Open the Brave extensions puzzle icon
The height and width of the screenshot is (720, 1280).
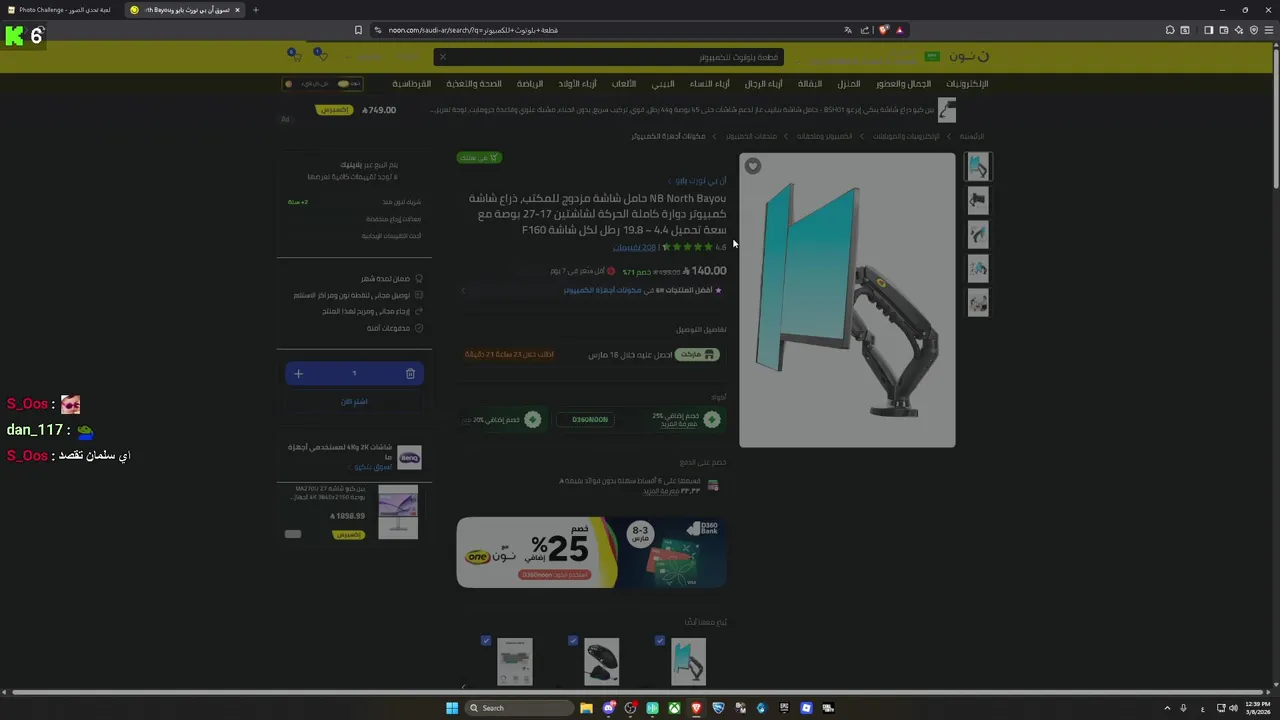pyautogui.click(x=1170, y=30)
